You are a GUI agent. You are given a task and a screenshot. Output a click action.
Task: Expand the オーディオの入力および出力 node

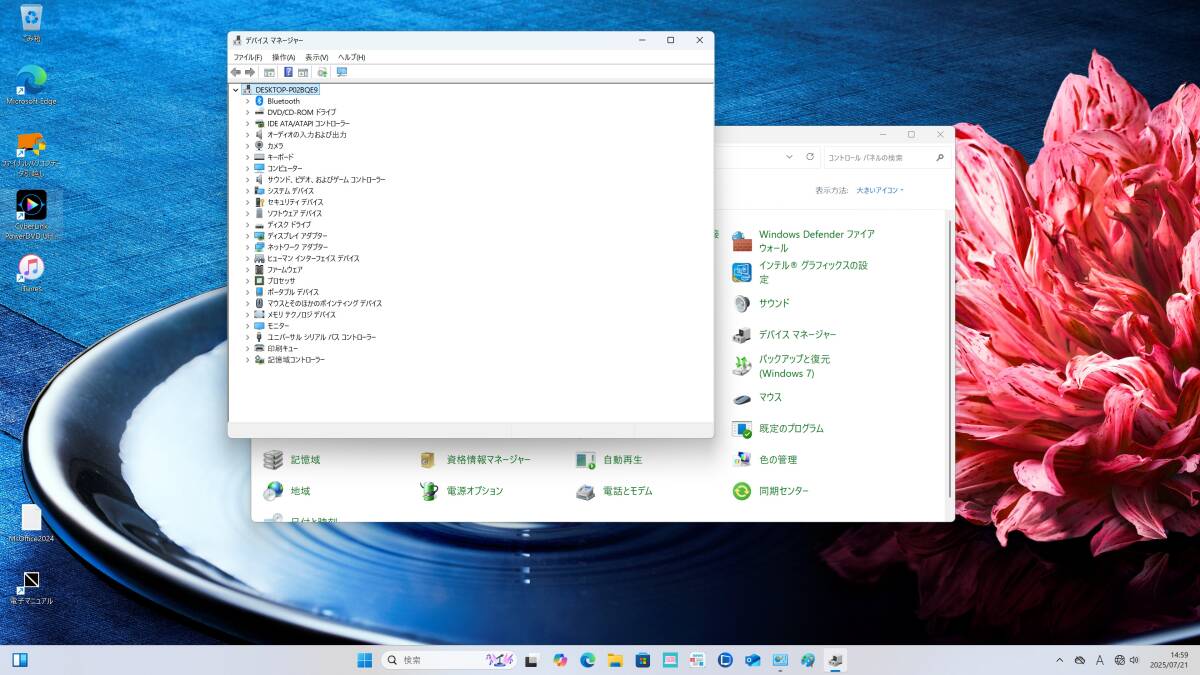click(247, 135)
